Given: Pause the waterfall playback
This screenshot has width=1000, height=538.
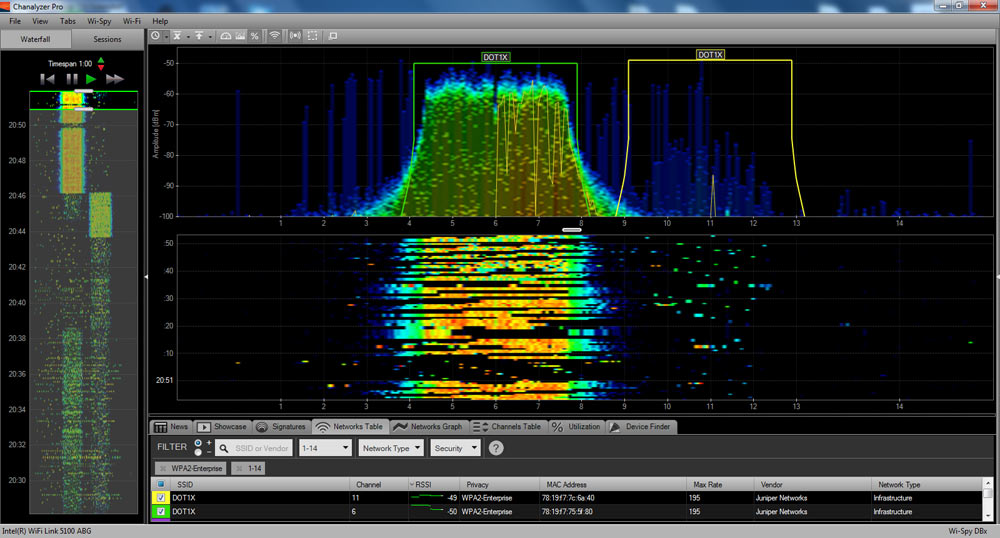Looking at the screenshot, I should point(71,79).
